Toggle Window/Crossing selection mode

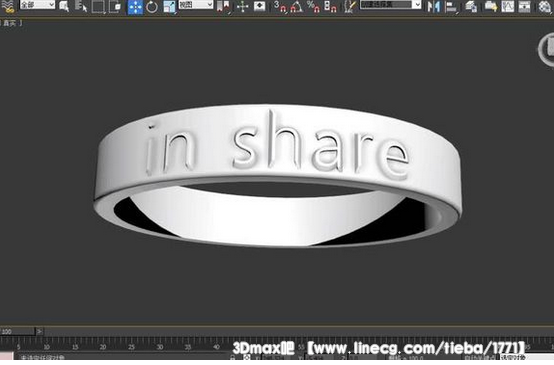pyautogui.click(x=115, y=7)
